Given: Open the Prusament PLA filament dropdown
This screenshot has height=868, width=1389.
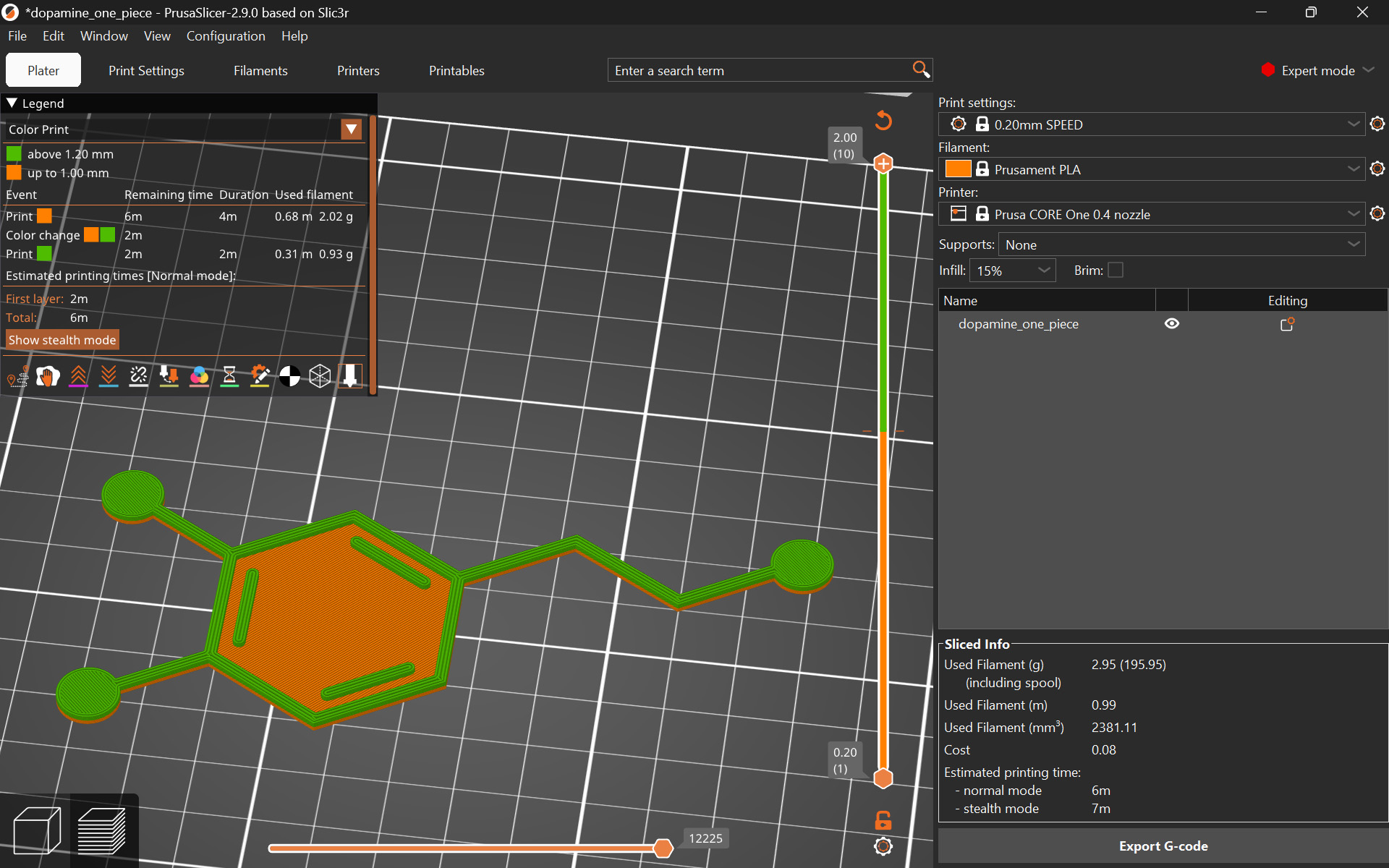Looking at the screenshot, I should click(x=1152, y=169).
